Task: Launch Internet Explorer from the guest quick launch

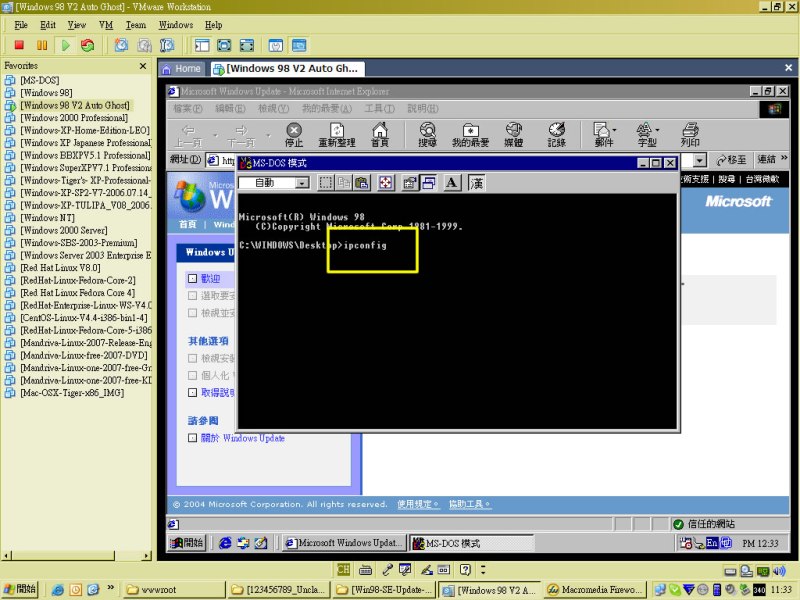Action: click(225, 543)
